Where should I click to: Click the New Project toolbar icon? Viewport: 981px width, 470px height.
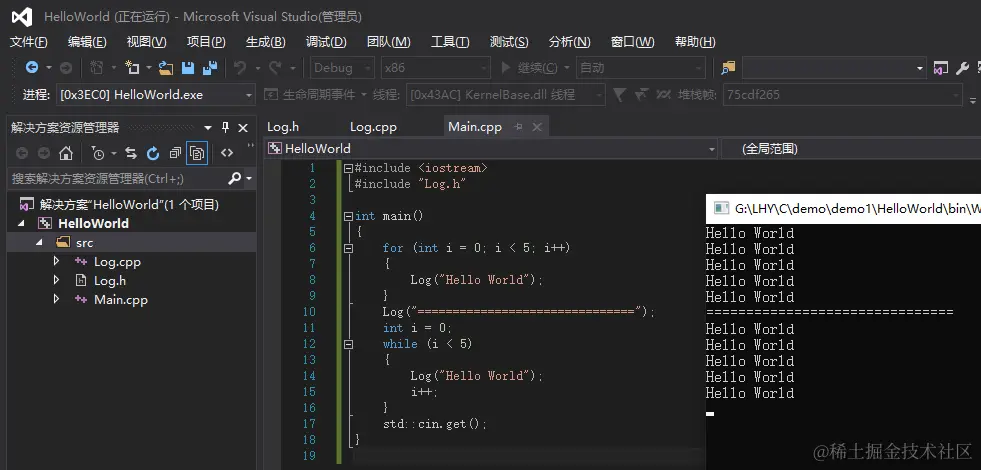coord(96,68)
